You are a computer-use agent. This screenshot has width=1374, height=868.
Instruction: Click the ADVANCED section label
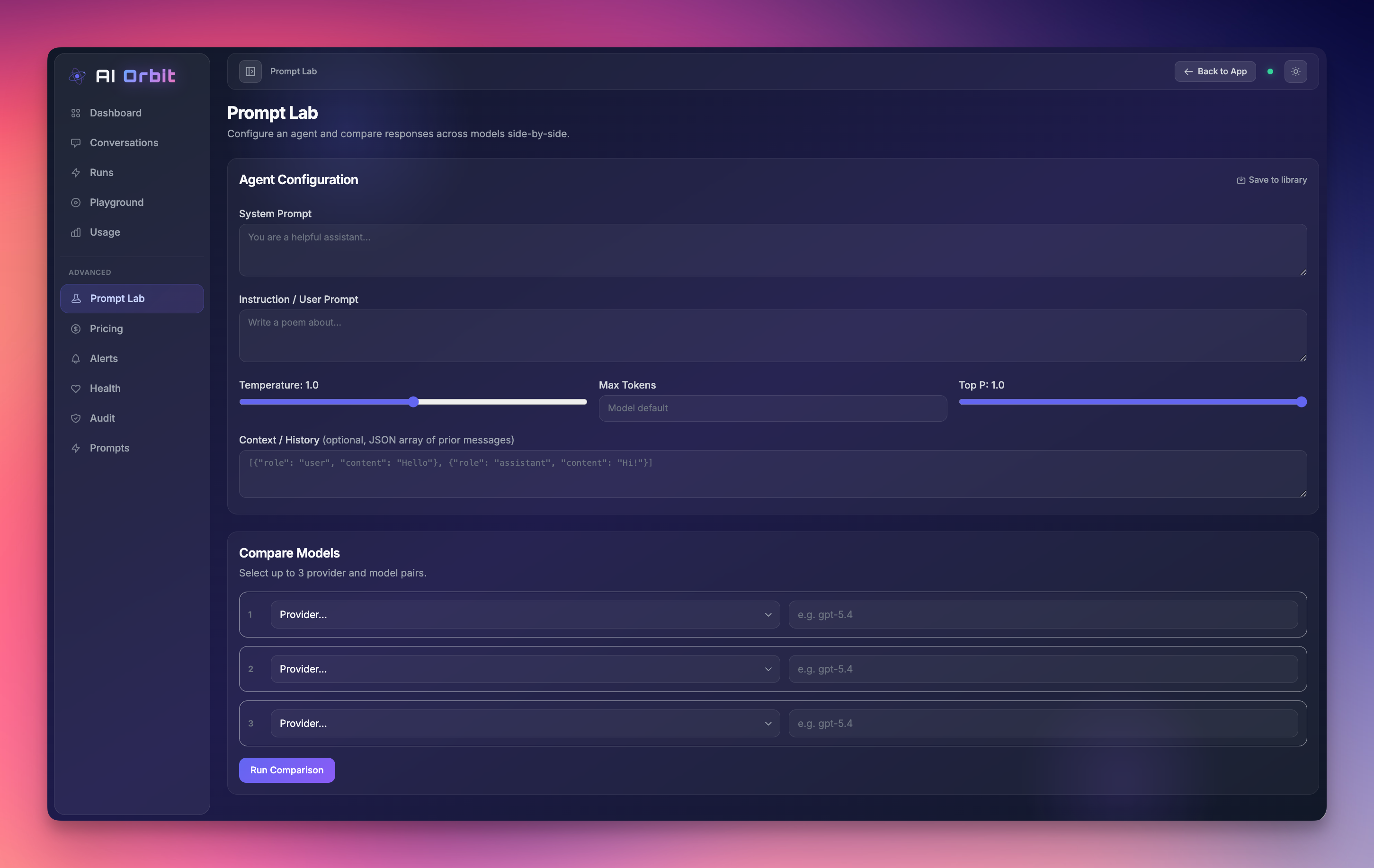(89, 273)
